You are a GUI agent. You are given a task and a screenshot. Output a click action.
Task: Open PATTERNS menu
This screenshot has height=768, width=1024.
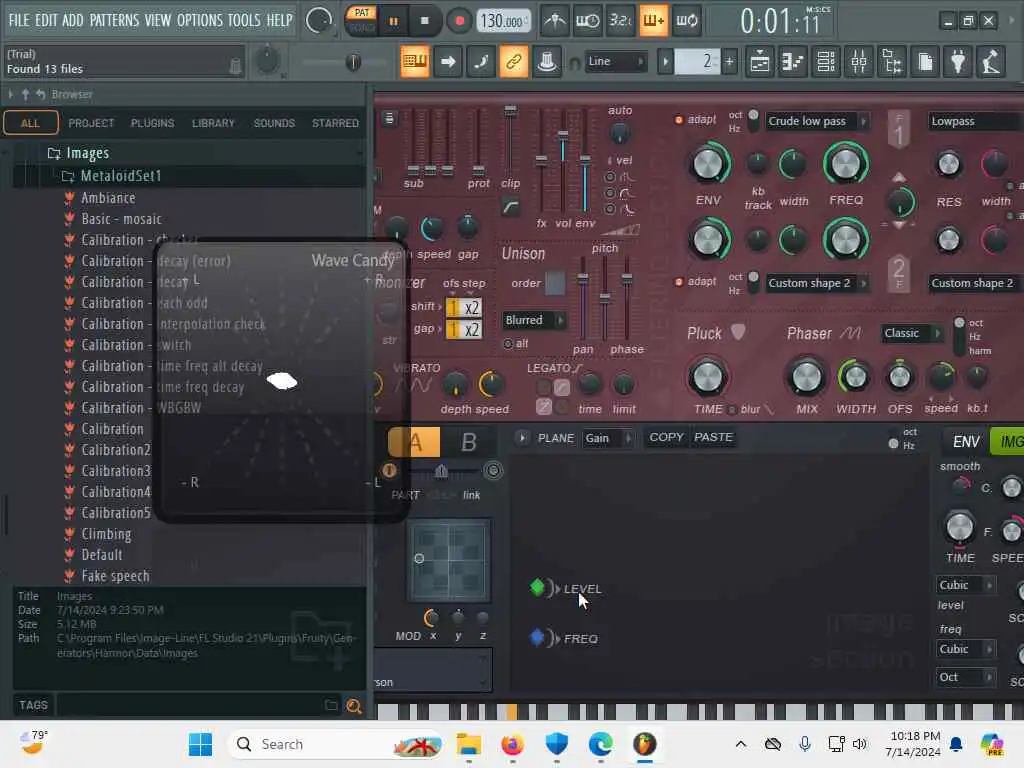(x=114, y=20)
